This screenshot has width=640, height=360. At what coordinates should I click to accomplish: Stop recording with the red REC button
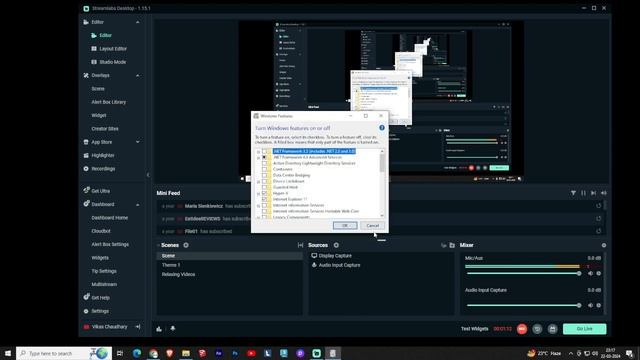point(522,329)
